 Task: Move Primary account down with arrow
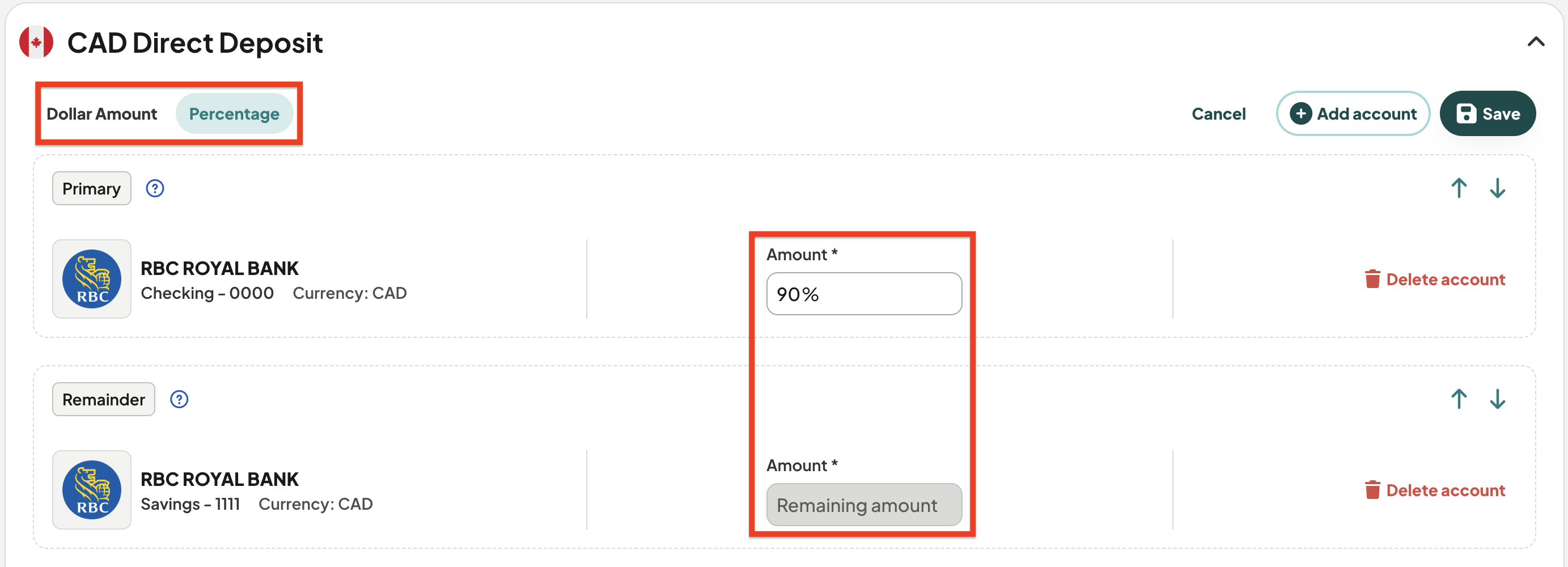1497,188
